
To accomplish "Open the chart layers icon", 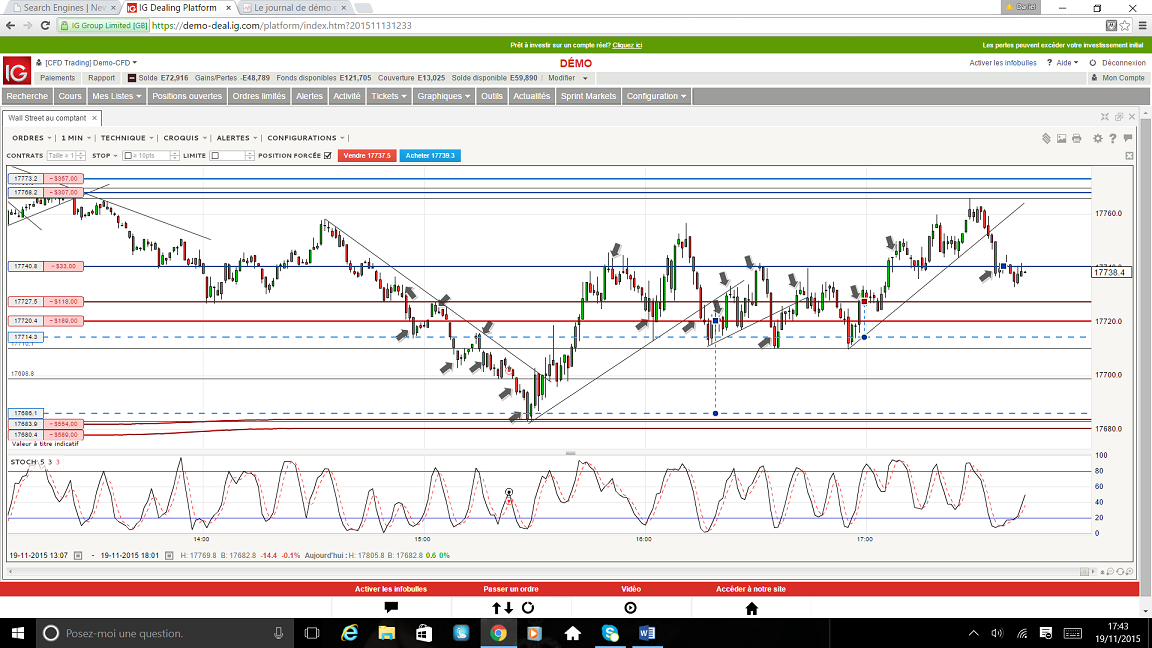I will click(1046, 138).
